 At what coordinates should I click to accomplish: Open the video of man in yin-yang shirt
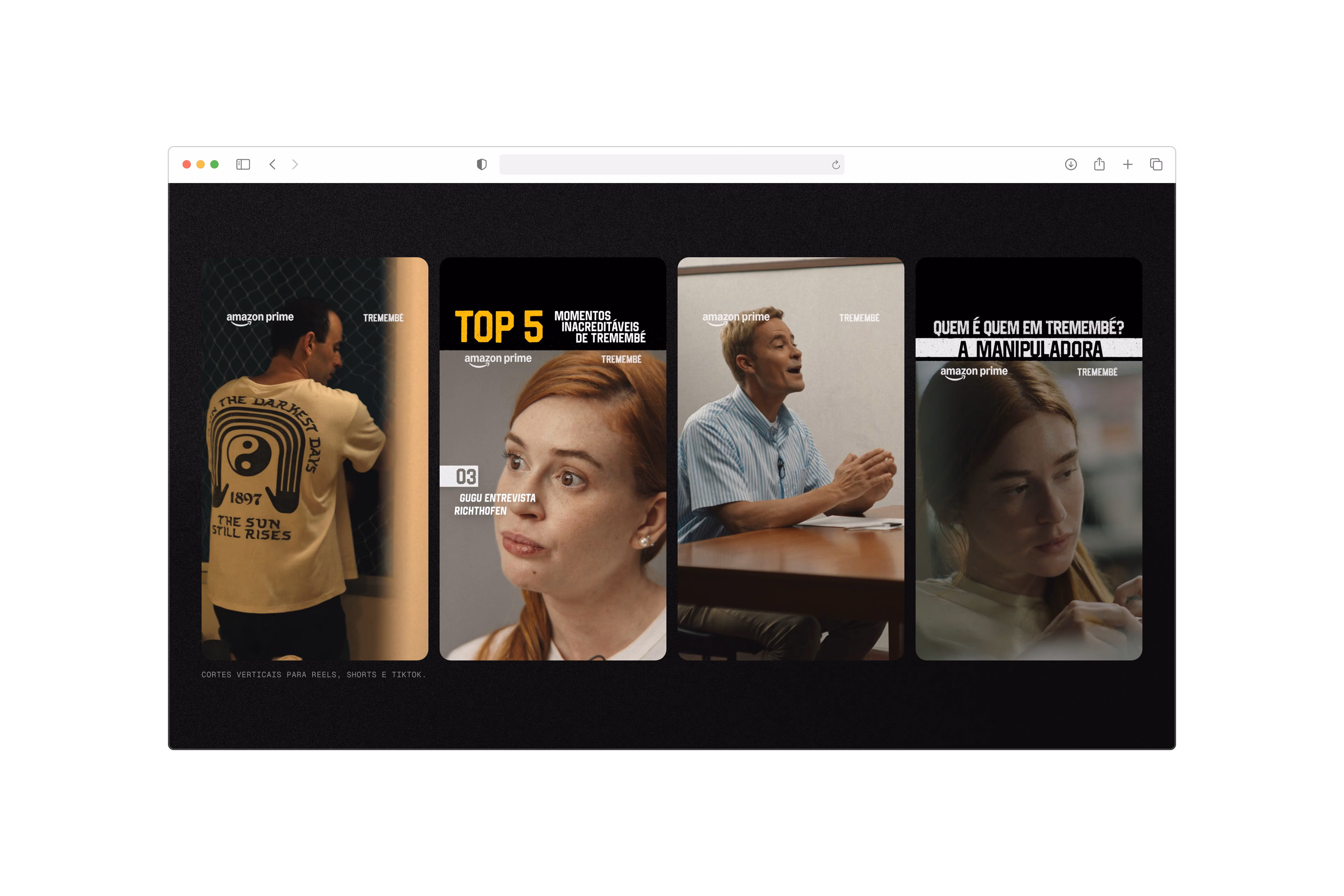[315, 459]
